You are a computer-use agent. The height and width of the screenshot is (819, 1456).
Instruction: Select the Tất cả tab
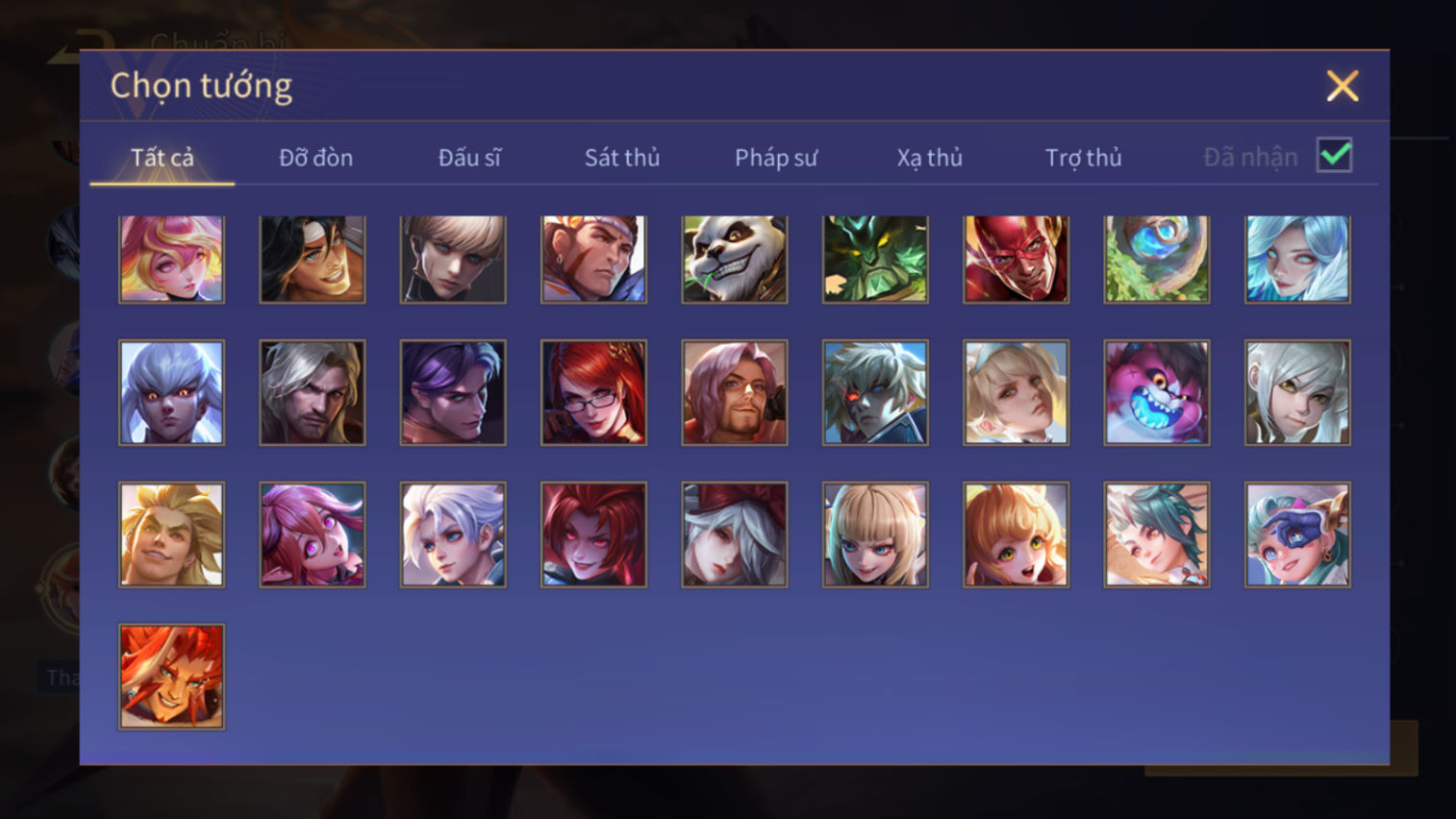163,158
